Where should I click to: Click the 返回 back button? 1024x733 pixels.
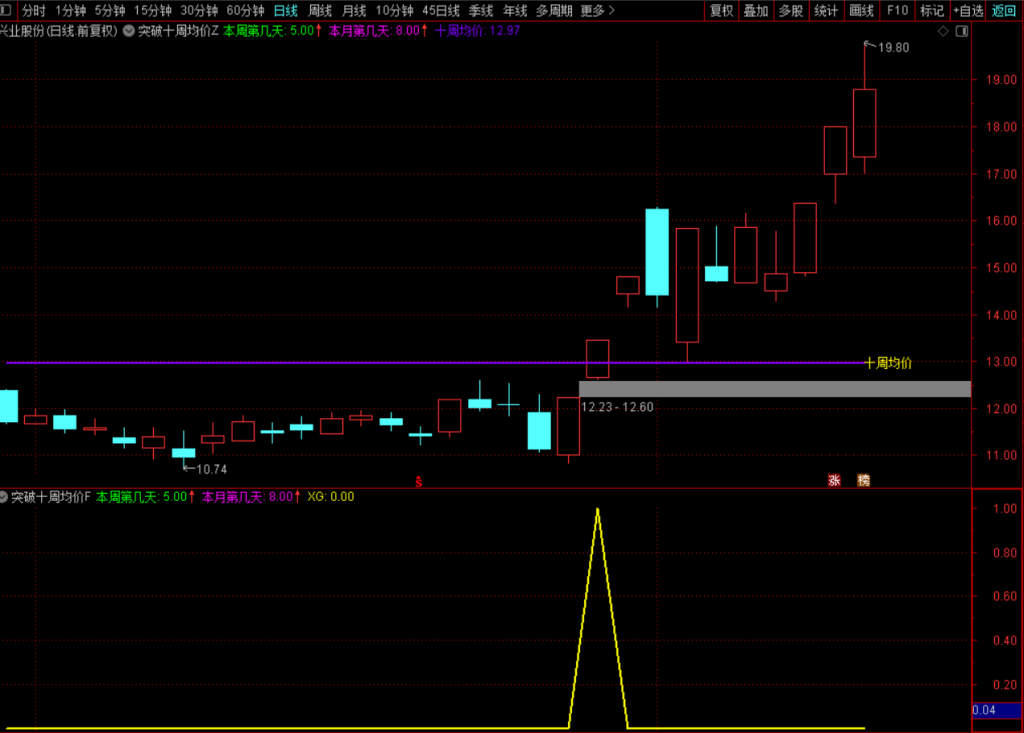coord(1004,10)
